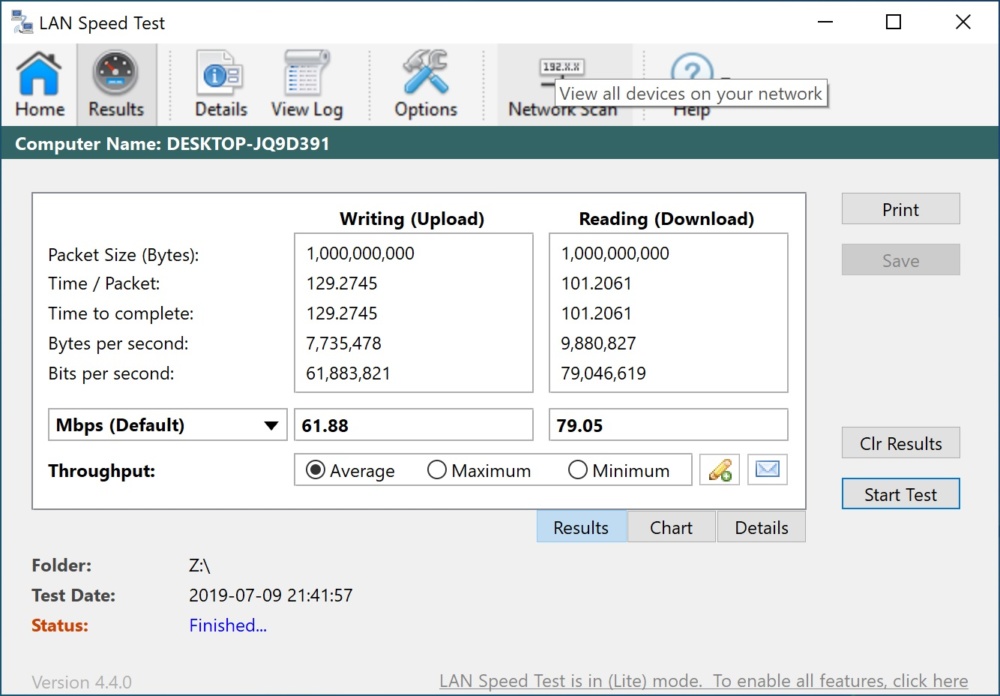Go to the Home toolbar icon

coord(39,84)
